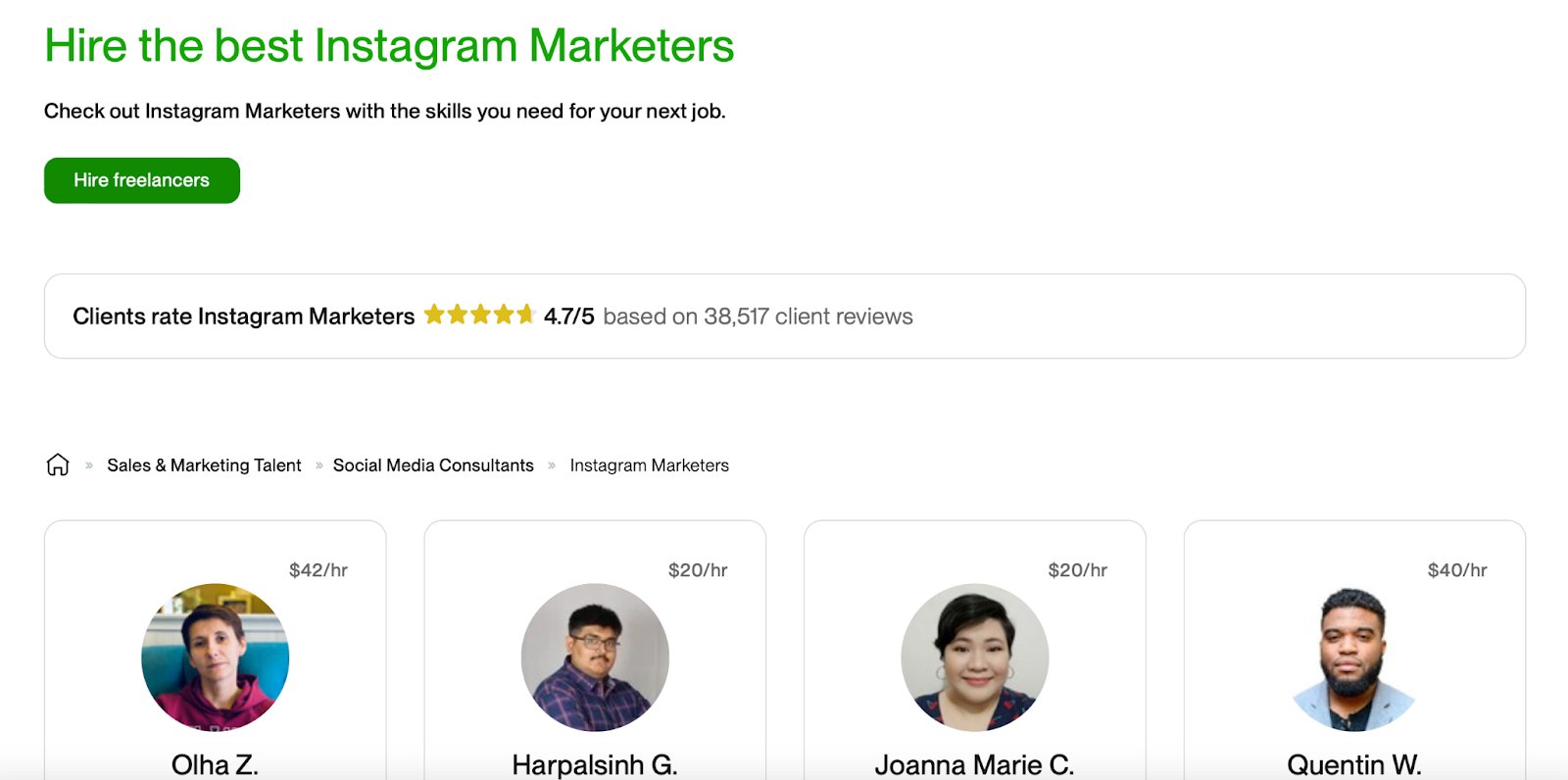Click the star rating icons

pos(479,315)
